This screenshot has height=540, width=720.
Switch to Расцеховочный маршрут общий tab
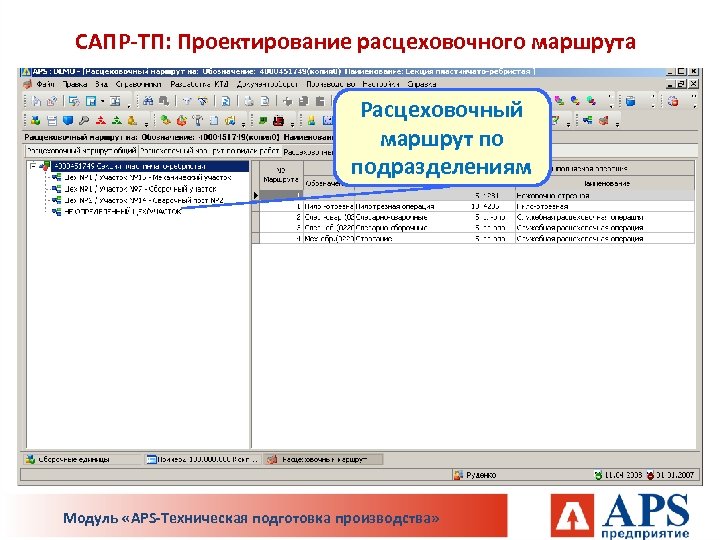click(x=81, y=151)
